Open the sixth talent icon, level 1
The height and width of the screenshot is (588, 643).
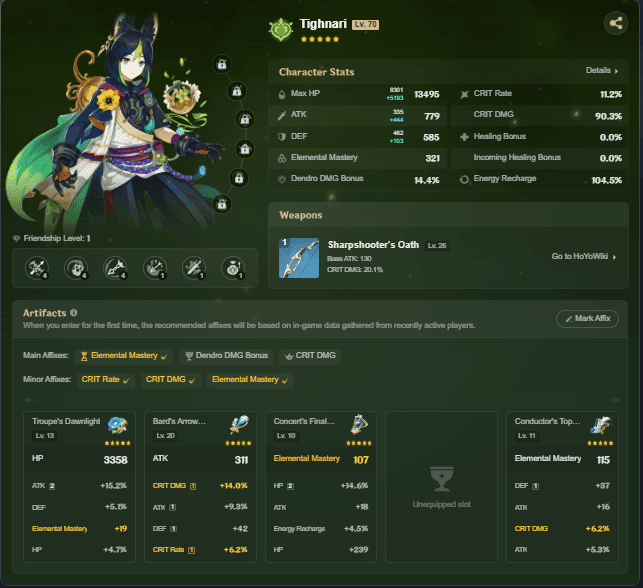point(233,268)
